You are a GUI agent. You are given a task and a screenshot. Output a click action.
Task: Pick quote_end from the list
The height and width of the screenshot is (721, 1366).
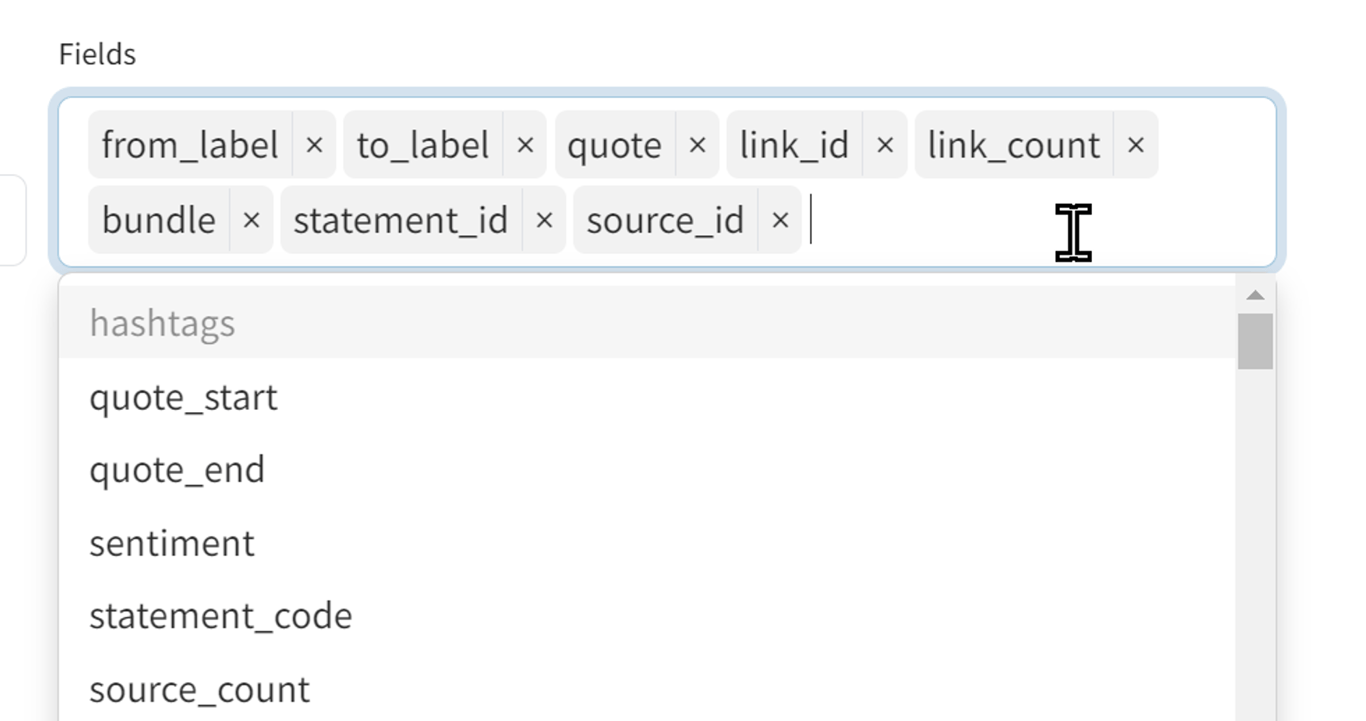pos(177,470)
